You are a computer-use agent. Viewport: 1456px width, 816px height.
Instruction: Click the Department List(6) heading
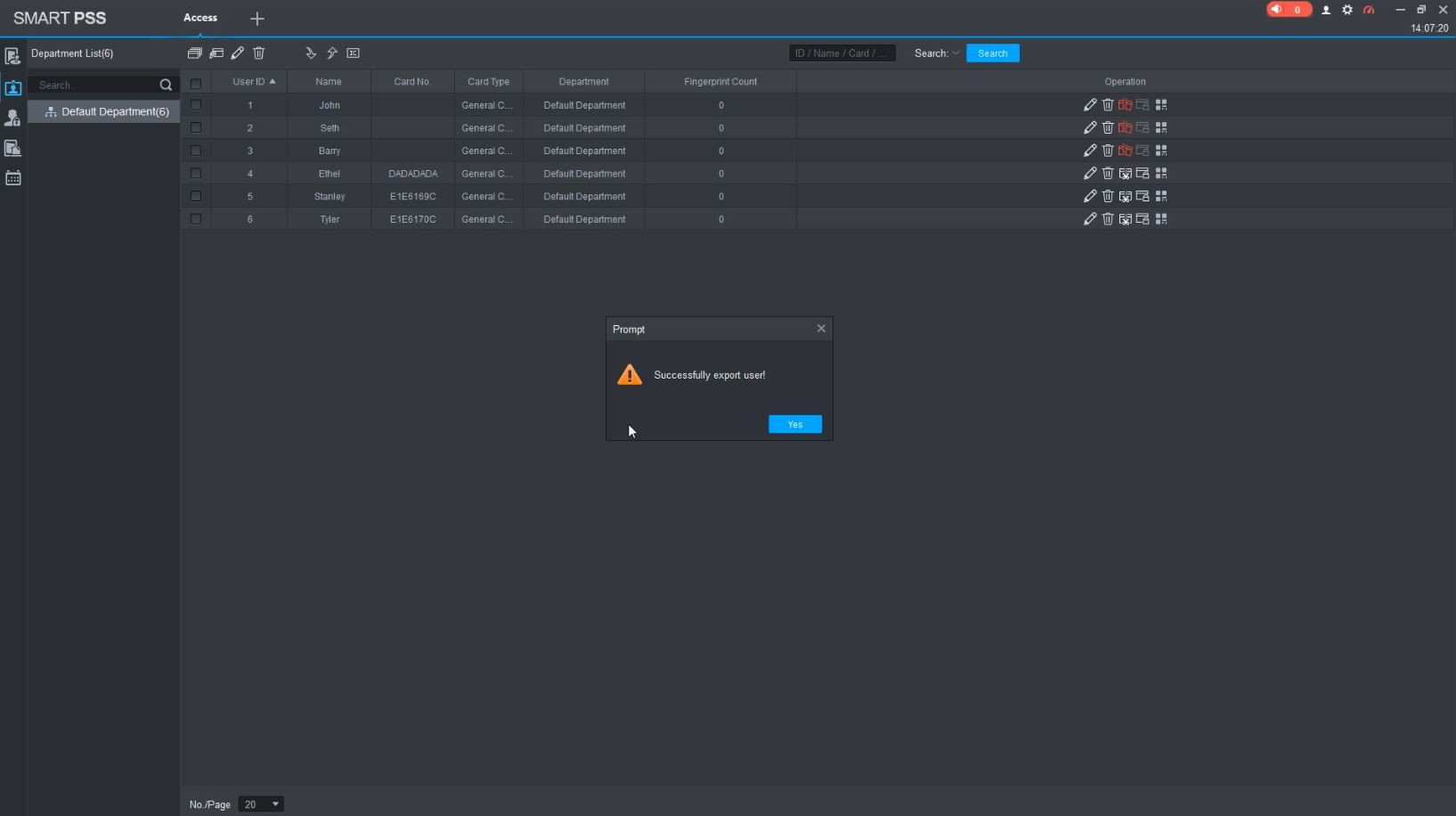pyautogui.click(x=72, y=53)
